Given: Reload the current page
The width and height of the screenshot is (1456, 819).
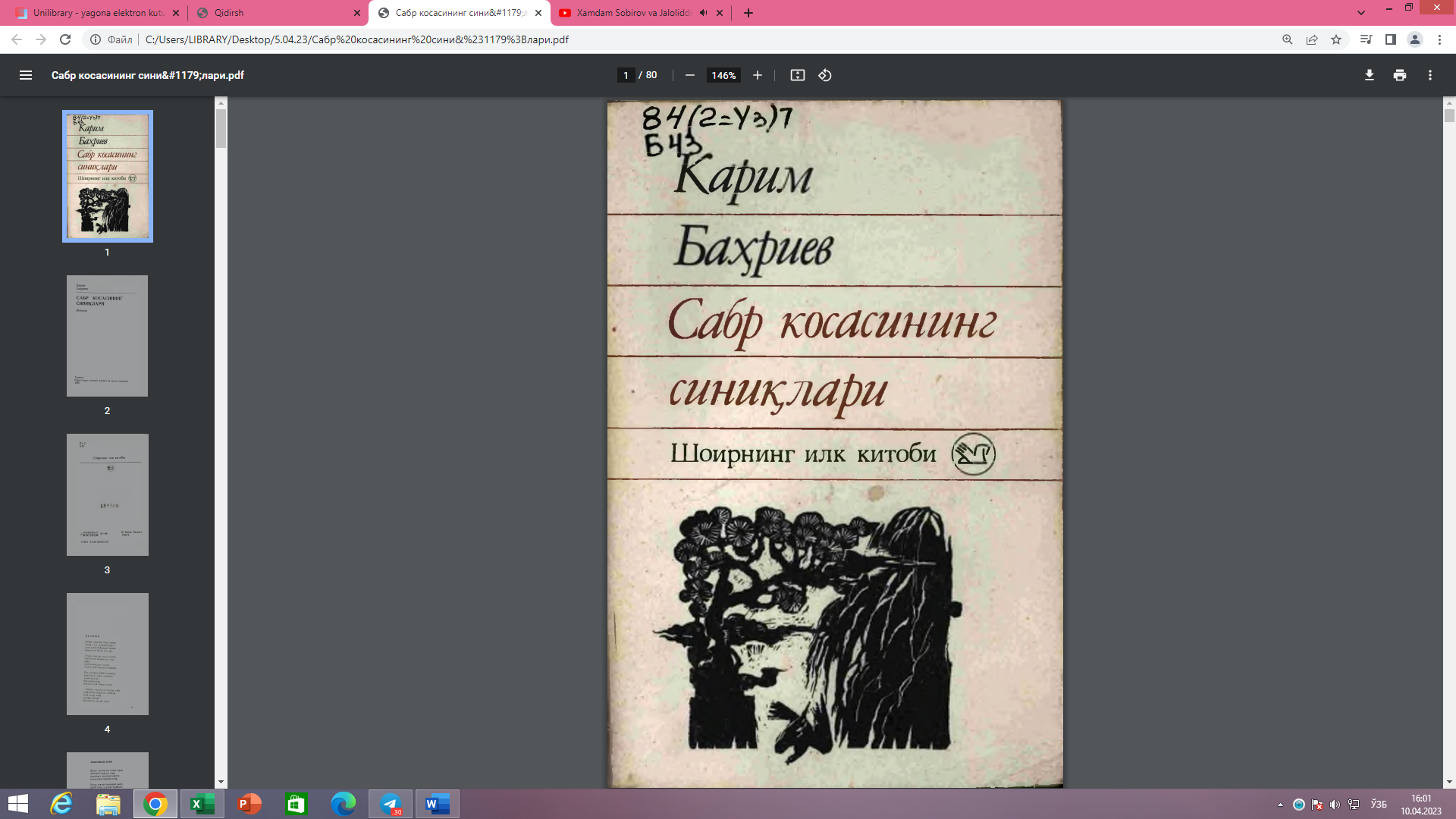Looking at the screenshot, I should tap(65, 39).
